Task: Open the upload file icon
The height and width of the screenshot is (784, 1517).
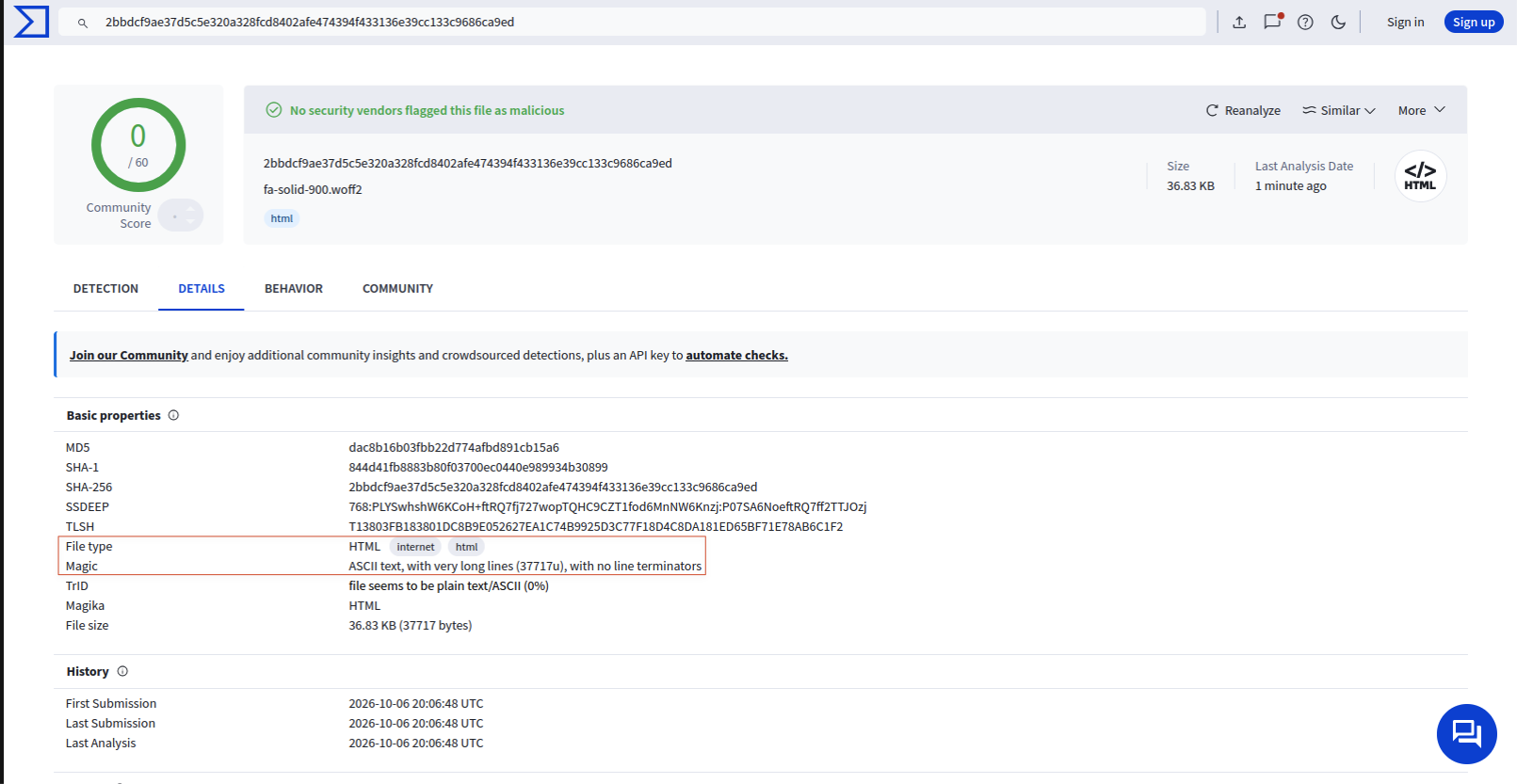Action: tap(1239, 22)
